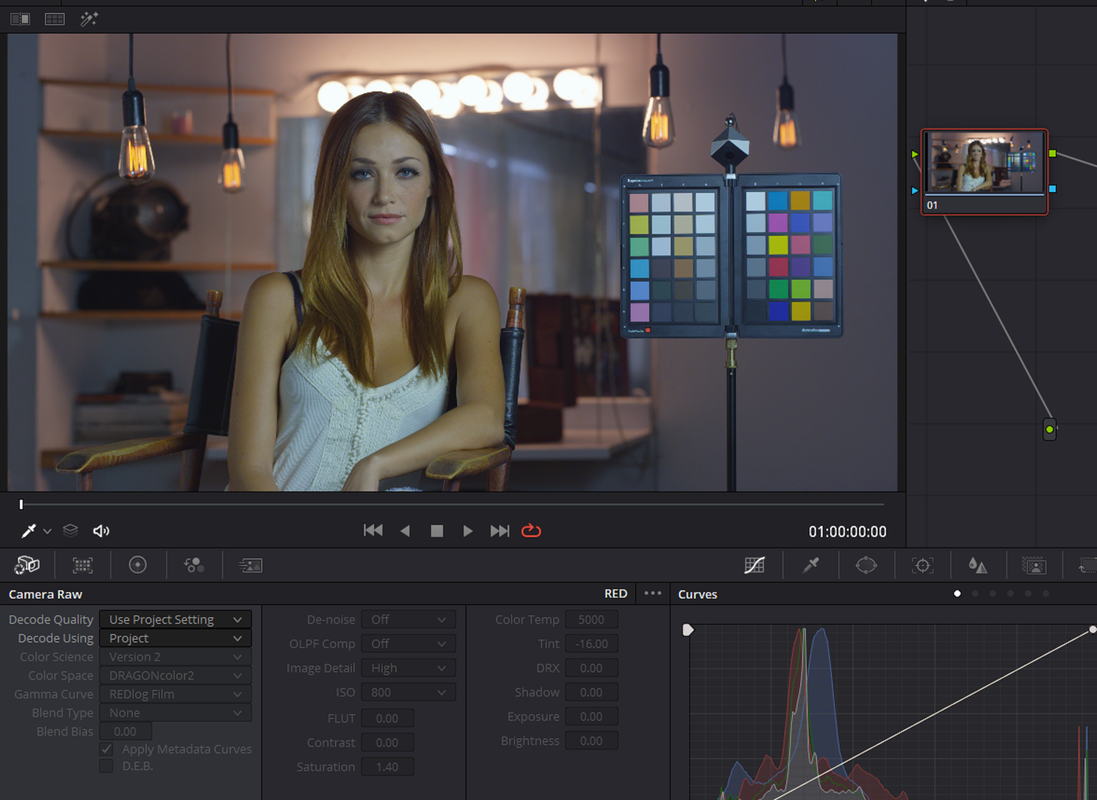Click the stacked layers icon below viewer
The height and width of the screenshot is (800, 1097).
[x=70, y=531]
